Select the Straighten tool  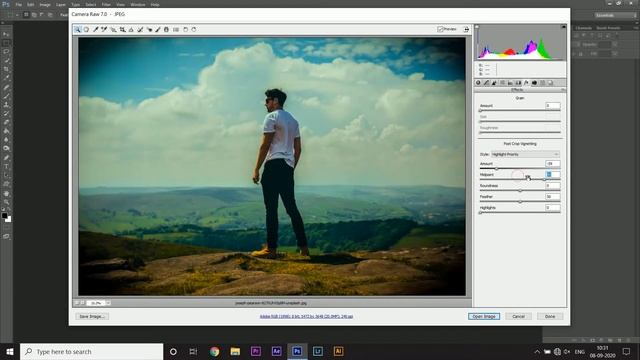click(x=131, y=29)
